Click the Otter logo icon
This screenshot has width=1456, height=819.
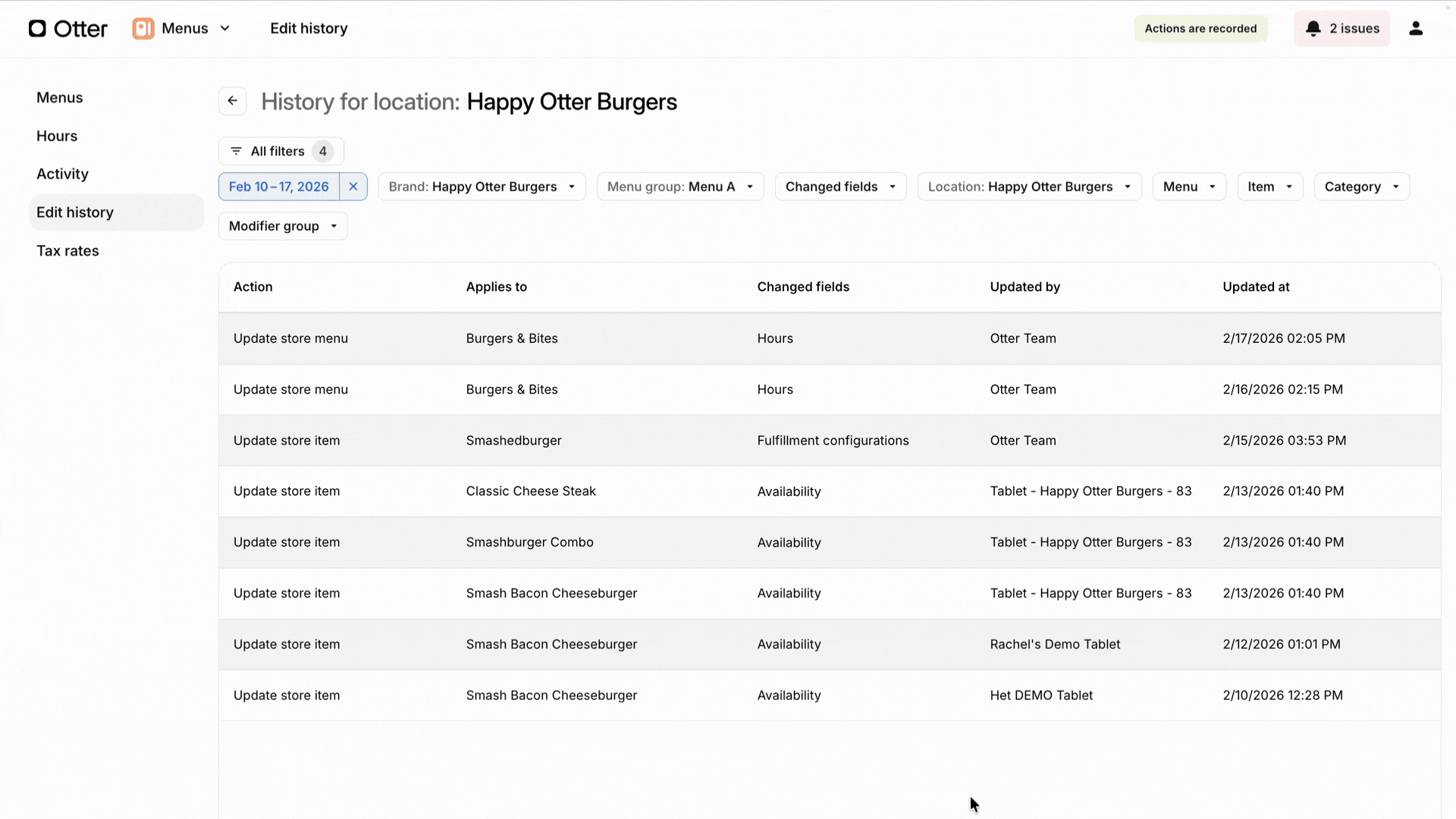point(37,28)
